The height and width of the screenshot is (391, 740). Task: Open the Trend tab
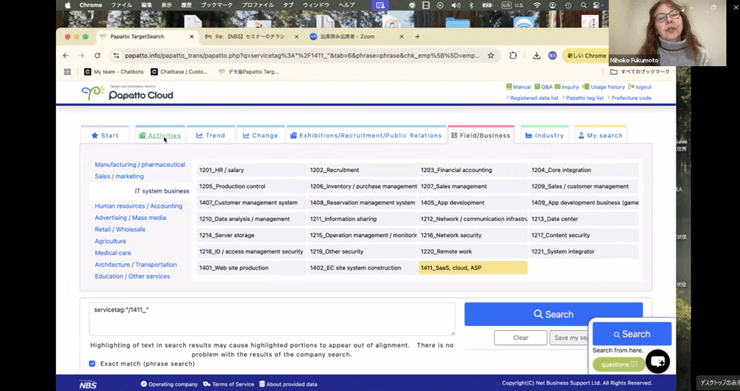click(x=210, y=136)
